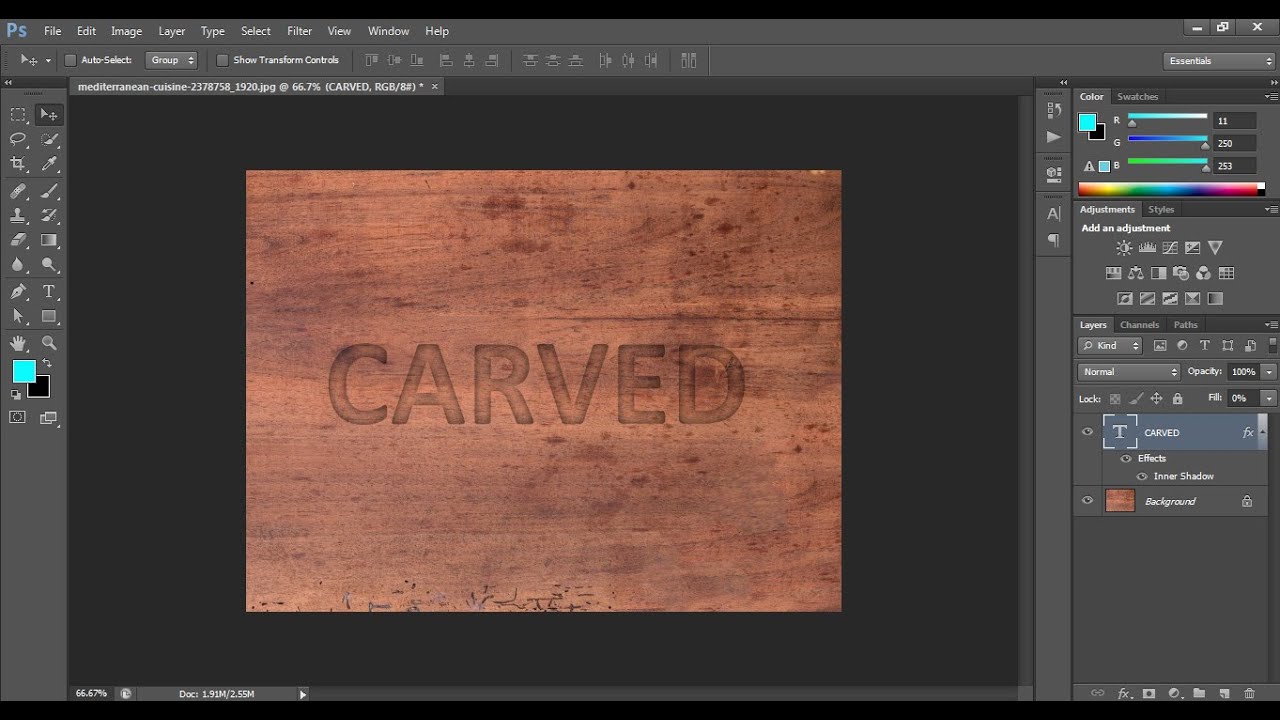Select the Eraser tool
The width and height of the screenshot is (1280, 720).
18,240
